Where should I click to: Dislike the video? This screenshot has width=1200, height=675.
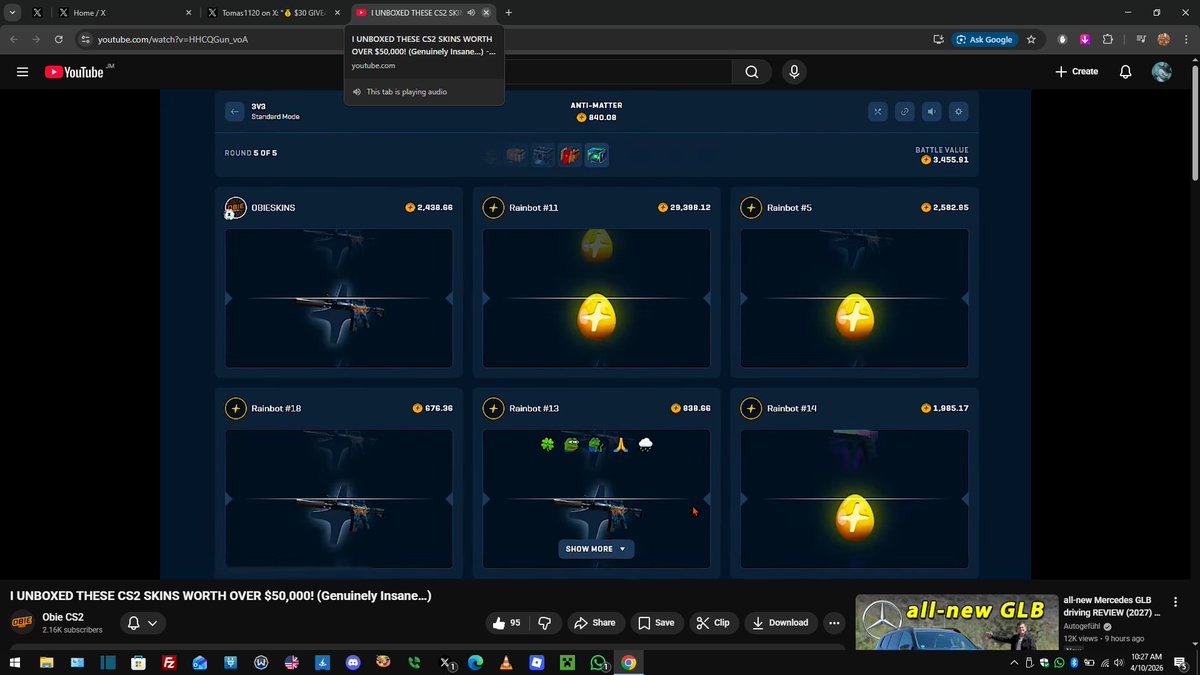[x=545, y=622]
